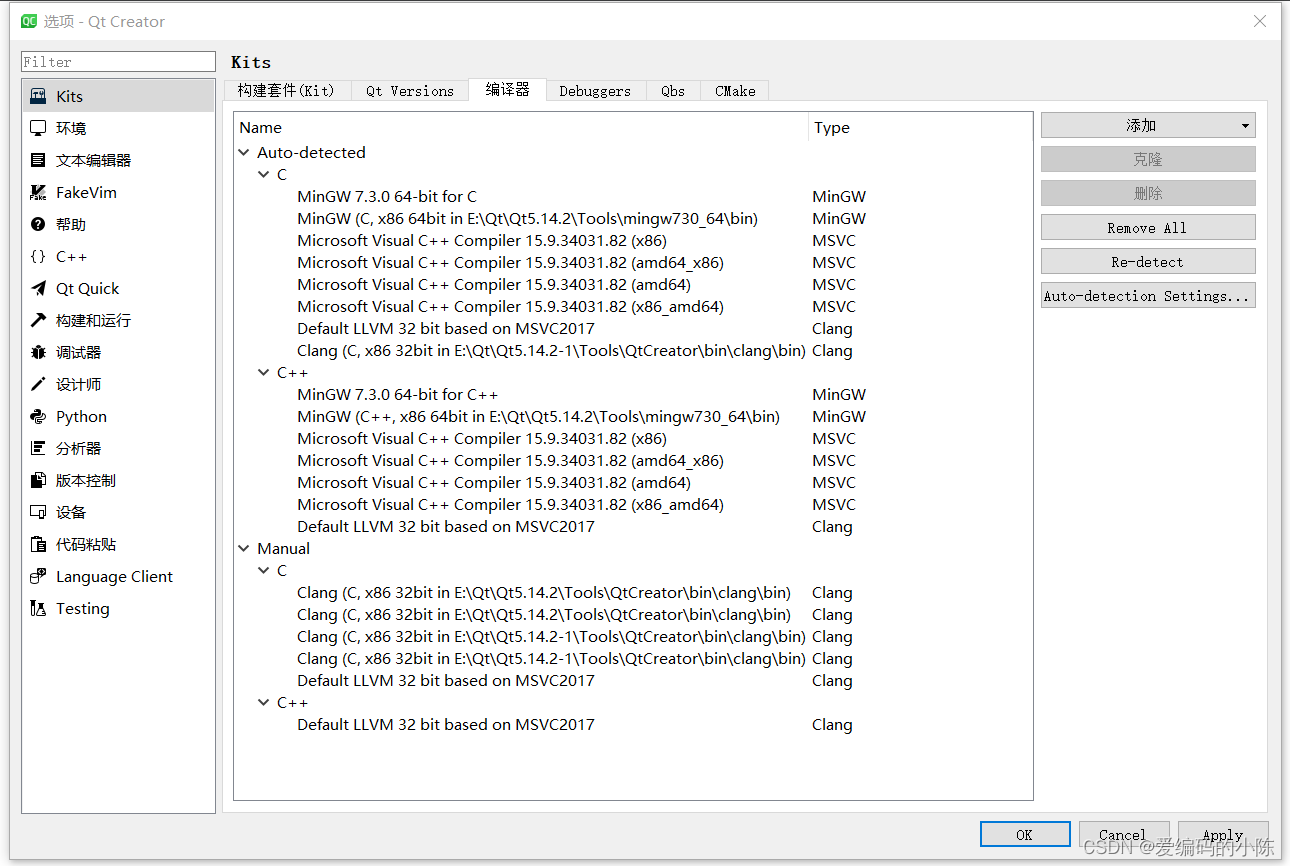1290x866 pixels.
Task: Select MinGW 7.3.0 64-bit for C
Action: tap(633, 197)
